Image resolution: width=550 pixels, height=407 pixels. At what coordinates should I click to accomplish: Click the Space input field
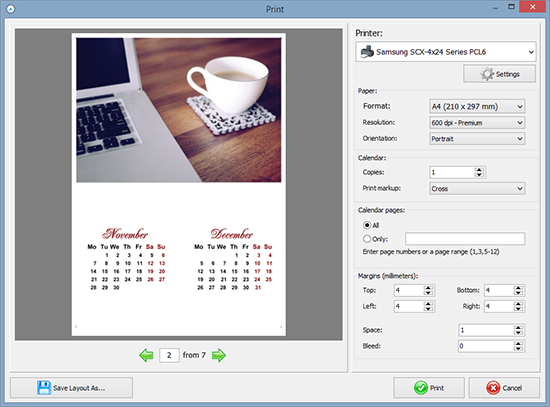pyautogui.click(x=486, y=330)
